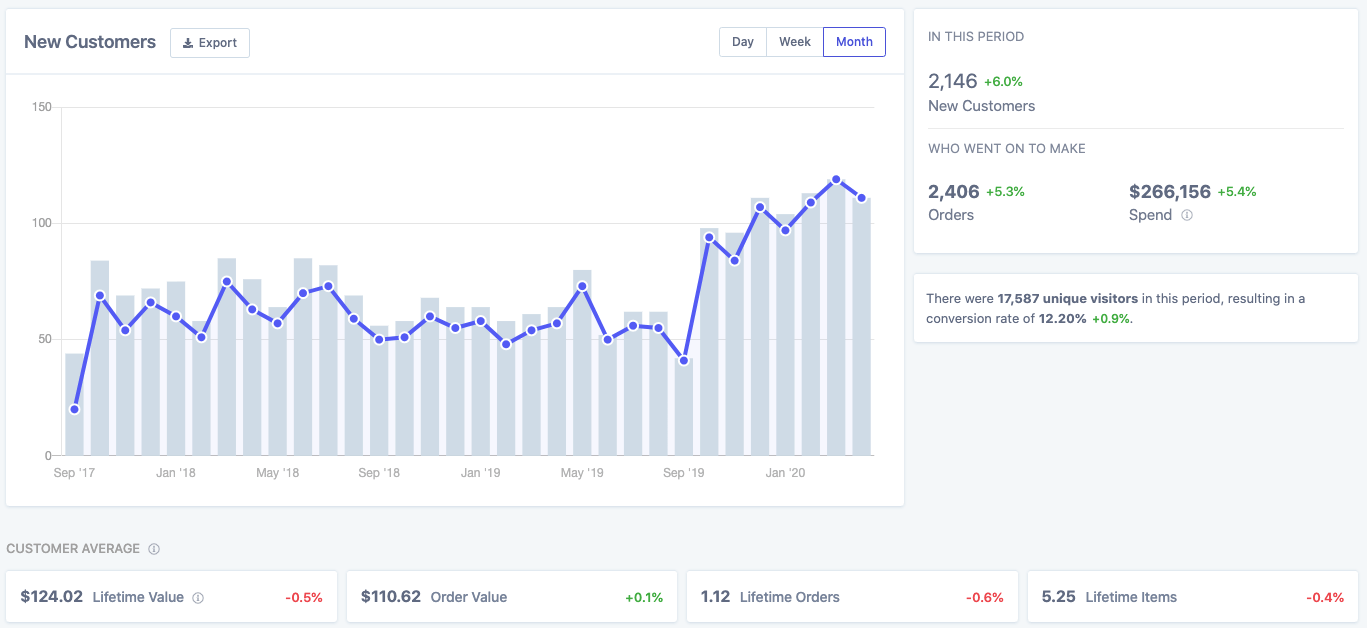
Task: Click the info icon next to Customer Average
Action: 154,549
